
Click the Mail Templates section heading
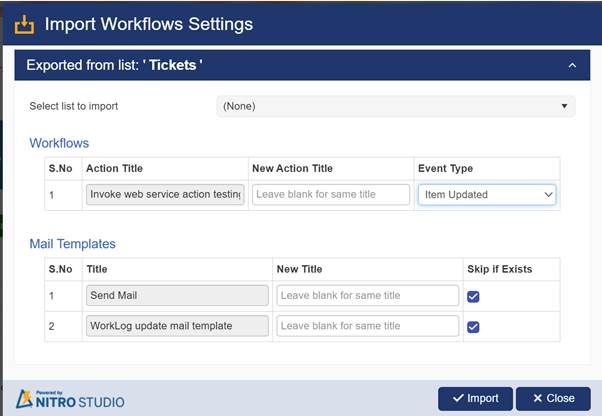72,243
